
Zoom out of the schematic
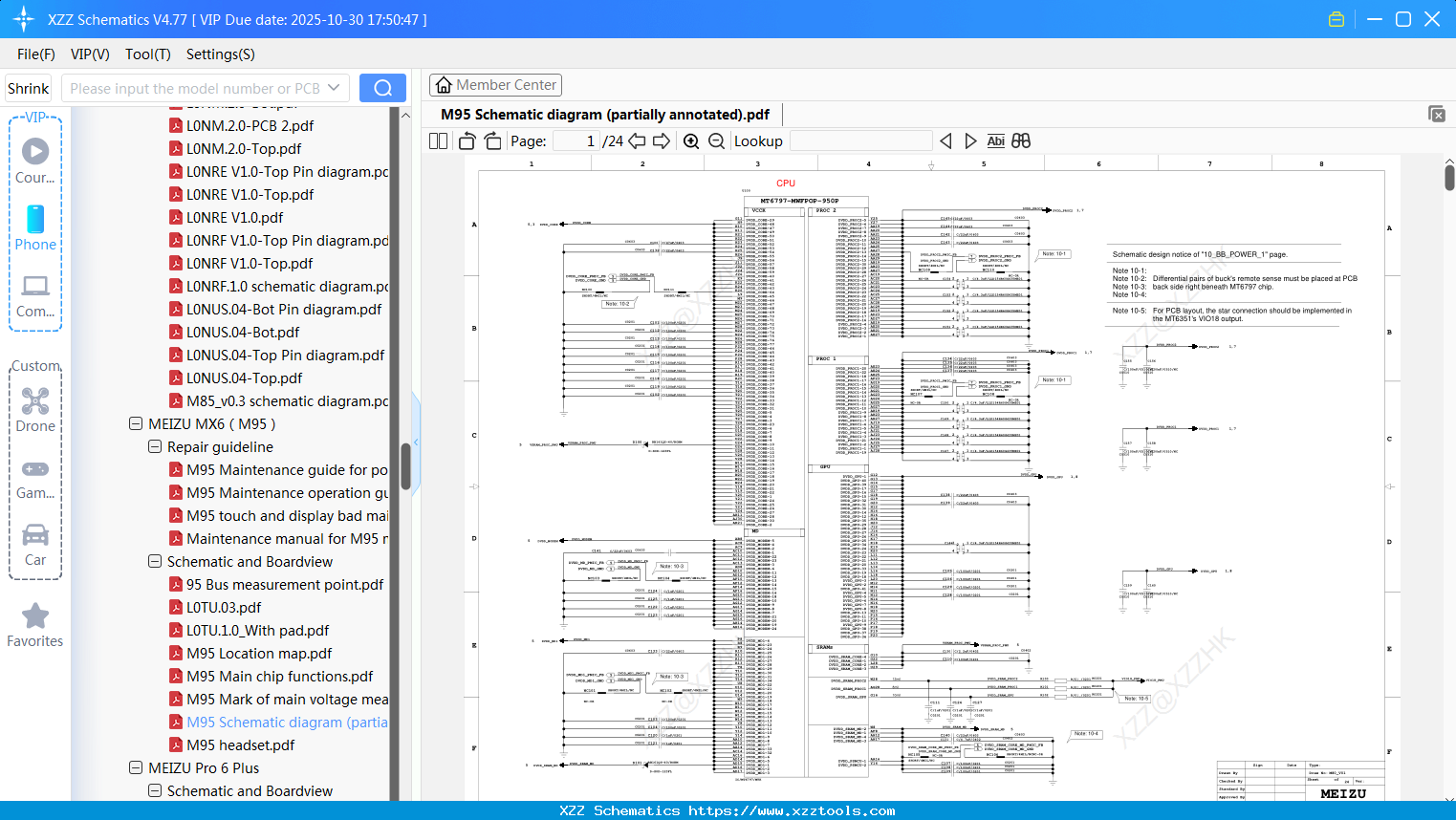click(x=714, y=140)
